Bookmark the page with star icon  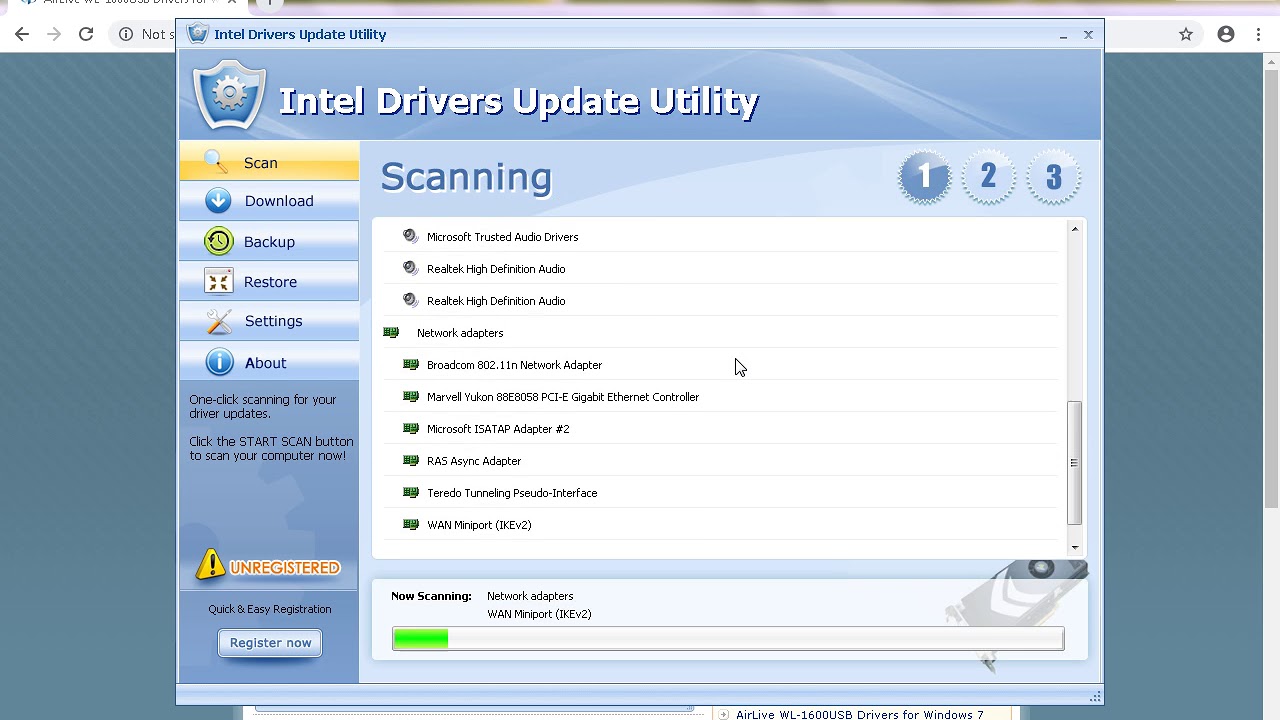click(x=1186, y=34)
